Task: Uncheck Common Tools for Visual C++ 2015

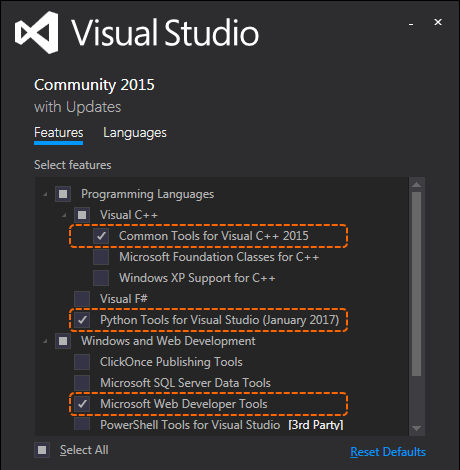Action: [101, 236]
